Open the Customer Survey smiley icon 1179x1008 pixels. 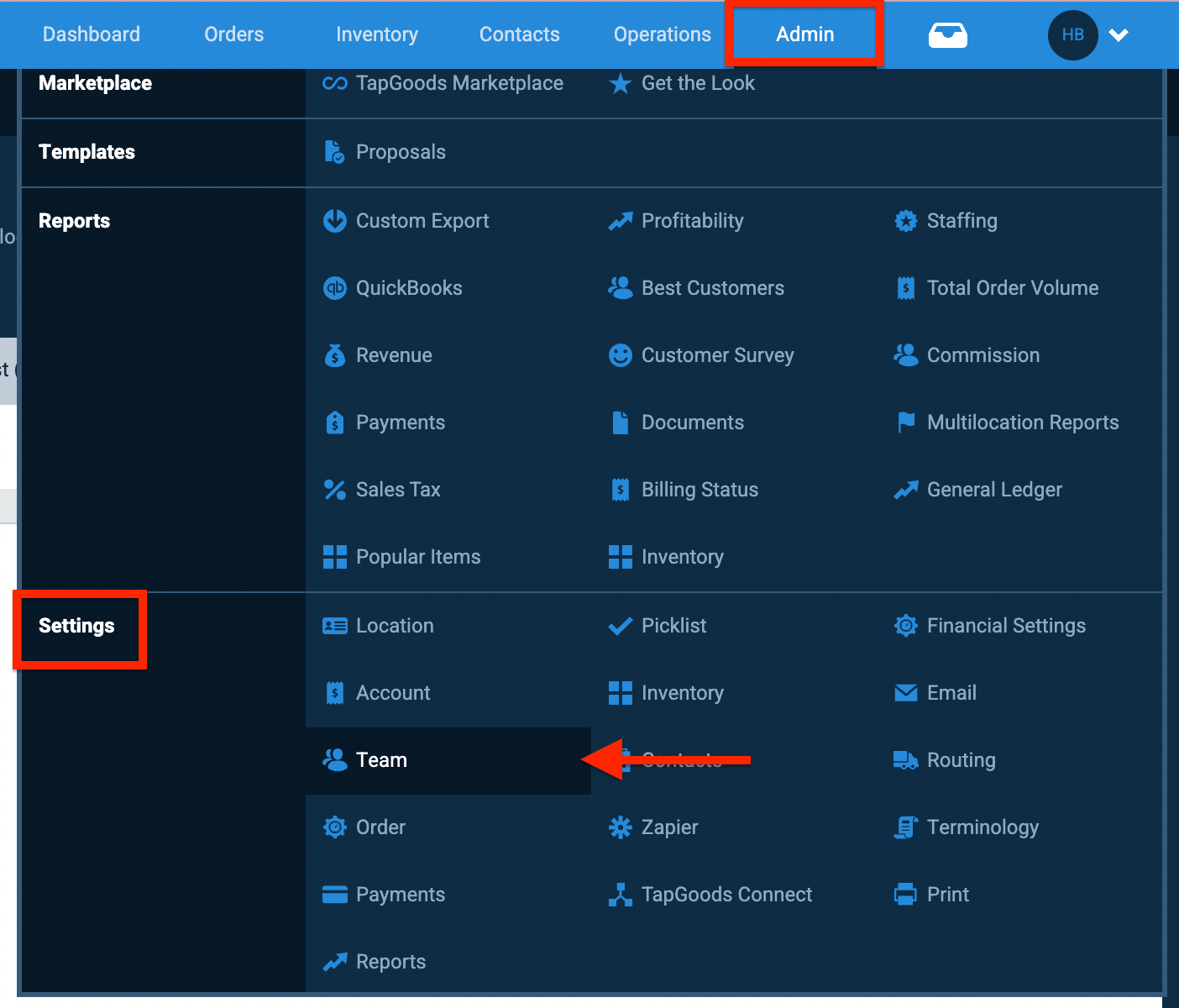point(621,355)
